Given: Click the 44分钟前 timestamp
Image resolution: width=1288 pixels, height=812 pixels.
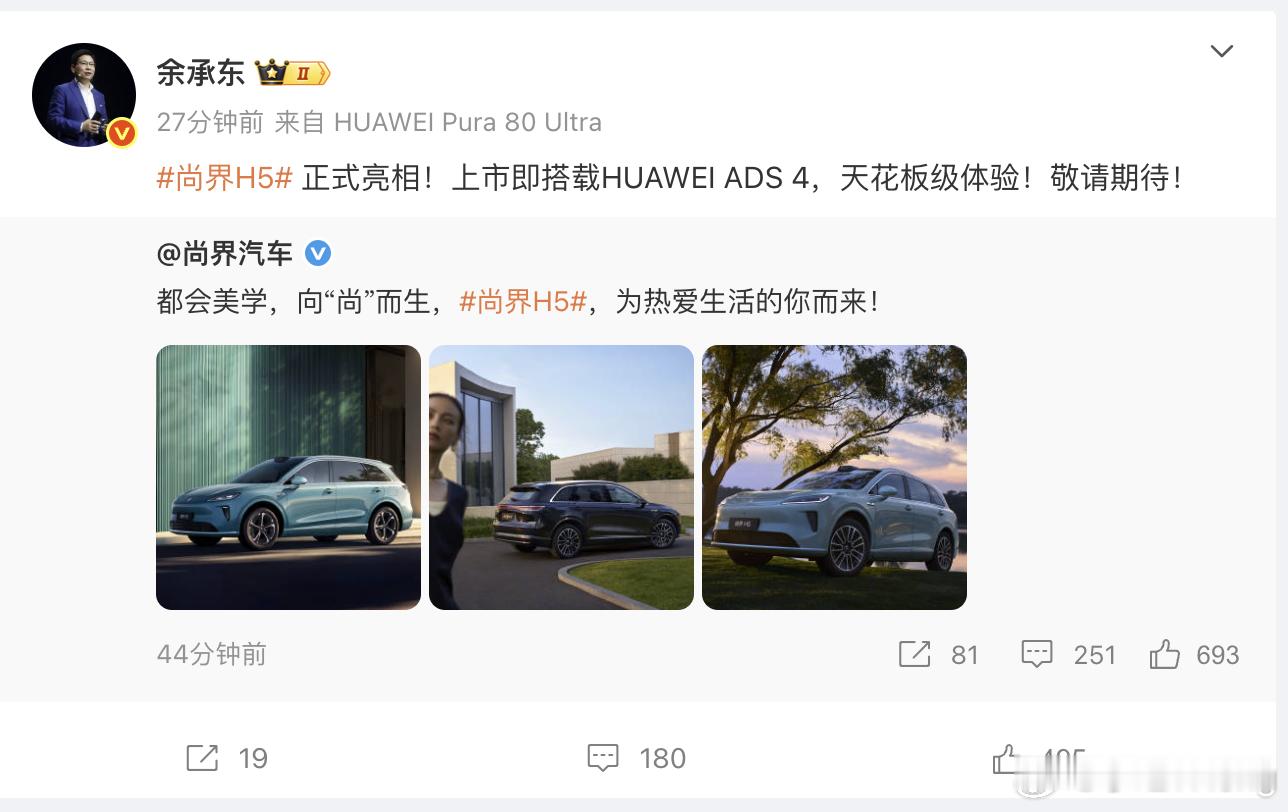Looking at the screenshot, I should point(211,654).
